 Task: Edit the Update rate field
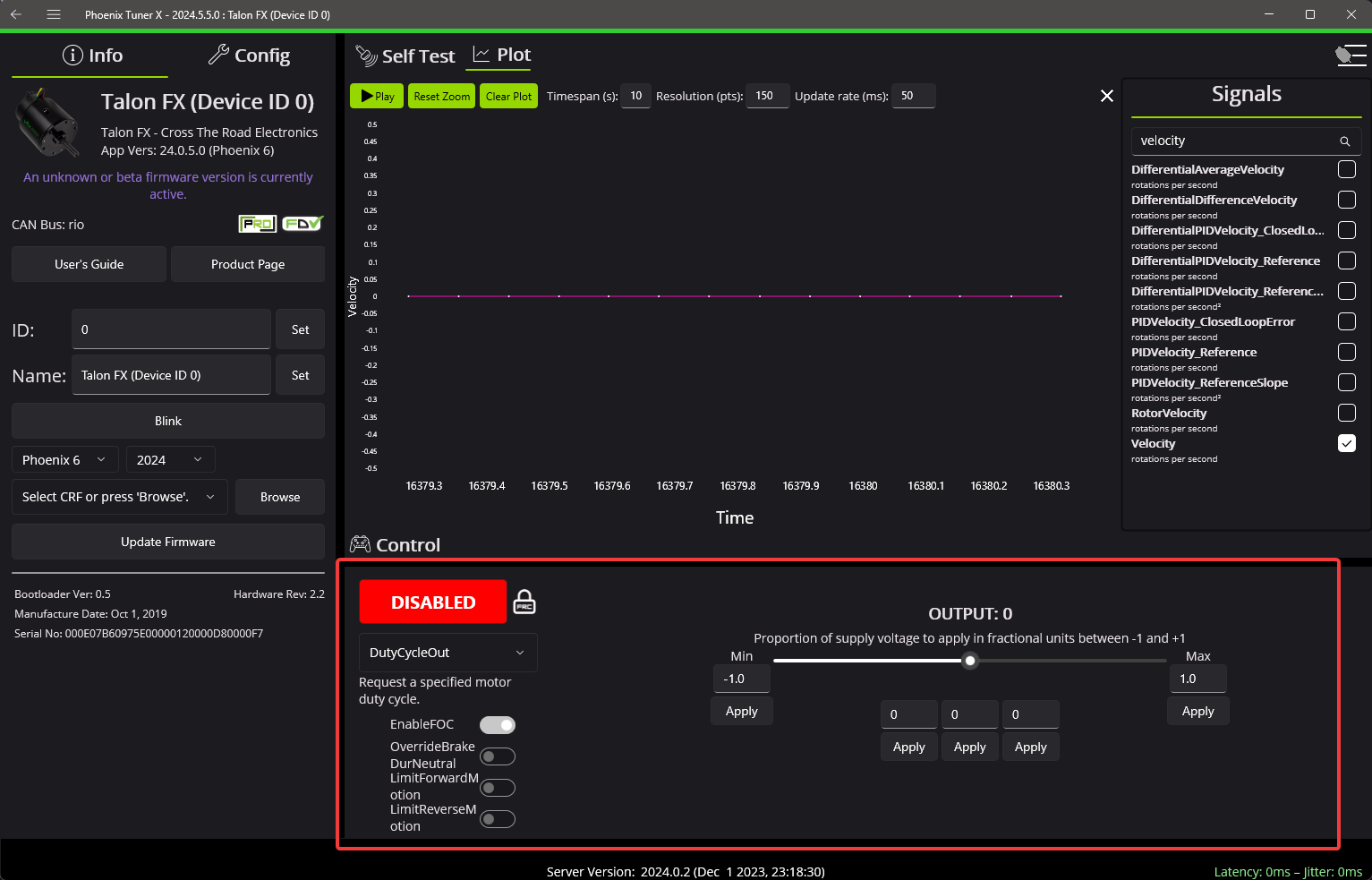click(x=913, y=96)
